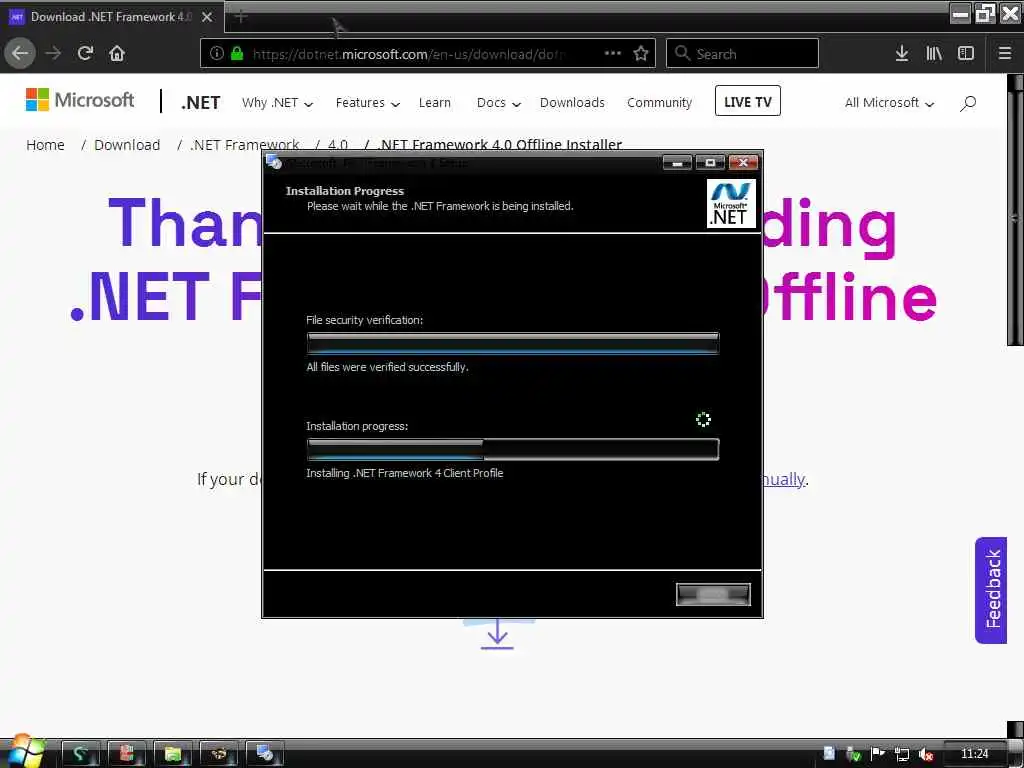The width and height of the screenshot is (1024, 768).
Task: Switch to the setup installer taskbar button
Action: pos(264,754)
